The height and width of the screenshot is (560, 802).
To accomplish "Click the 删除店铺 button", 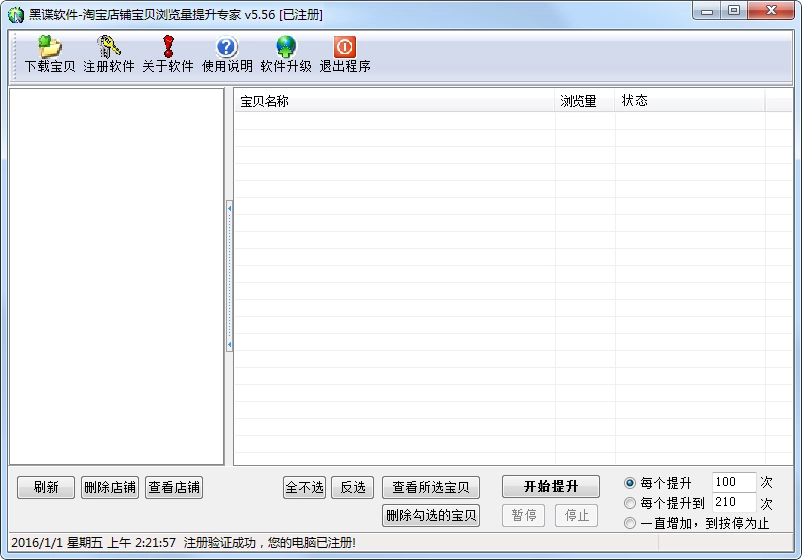I will [x=110, y=487].
